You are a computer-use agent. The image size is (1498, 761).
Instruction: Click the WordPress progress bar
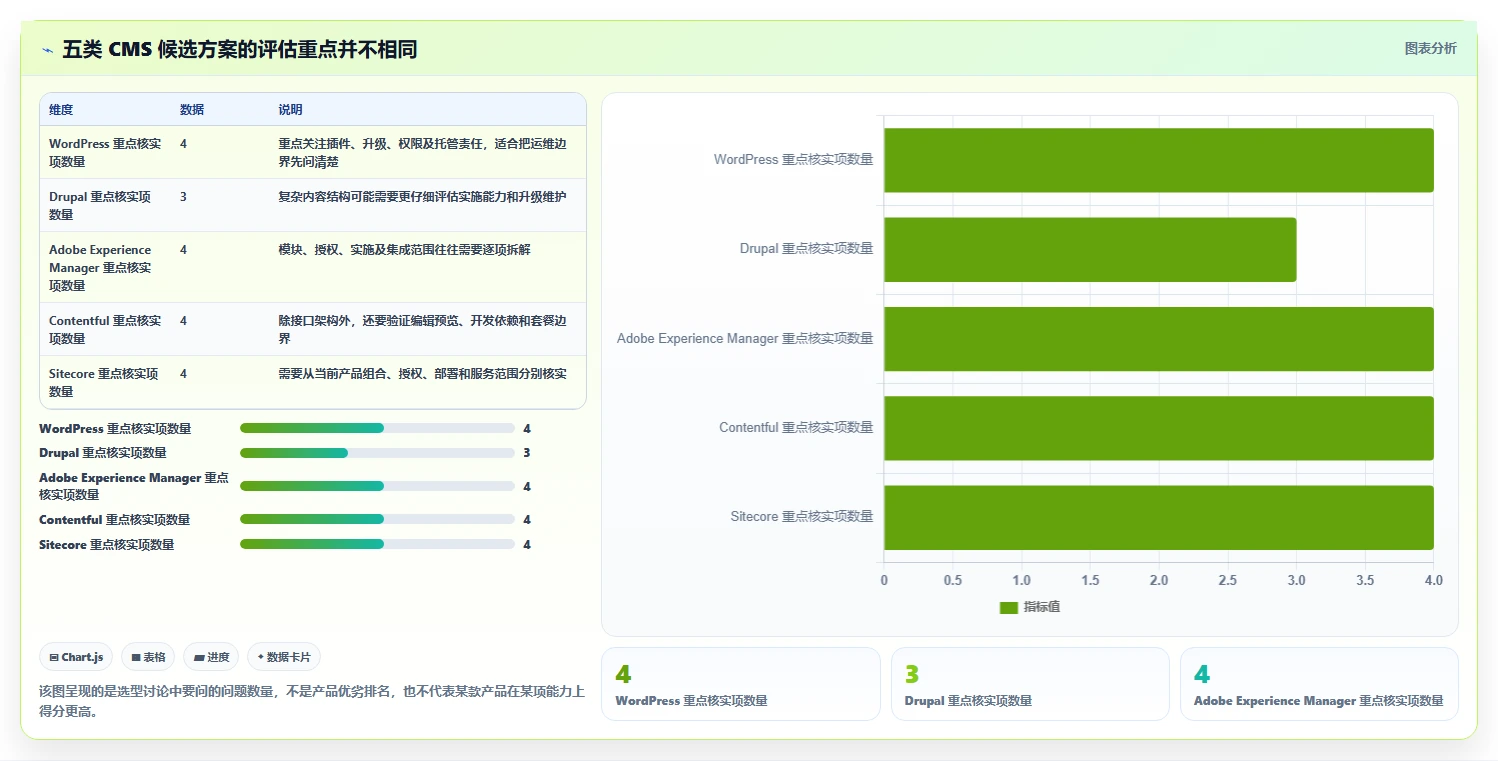(377, 428)
